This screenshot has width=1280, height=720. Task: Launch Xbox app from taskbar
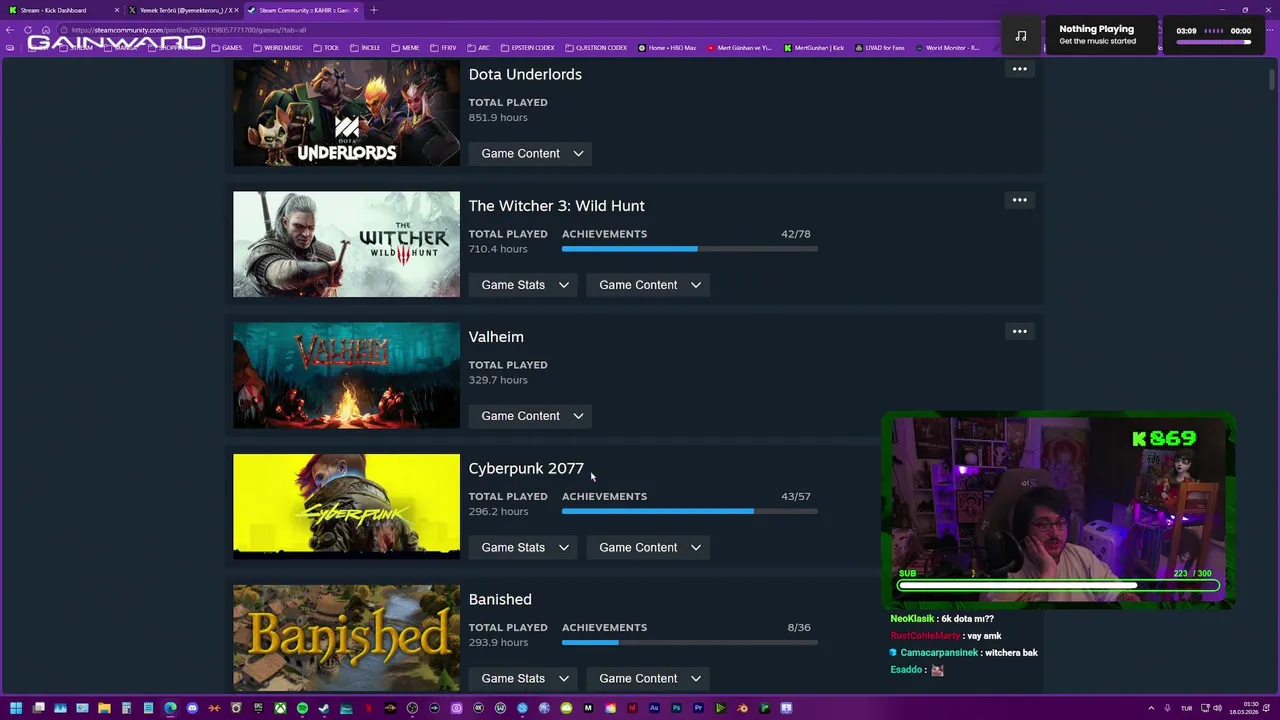click(x=280, y=708)
